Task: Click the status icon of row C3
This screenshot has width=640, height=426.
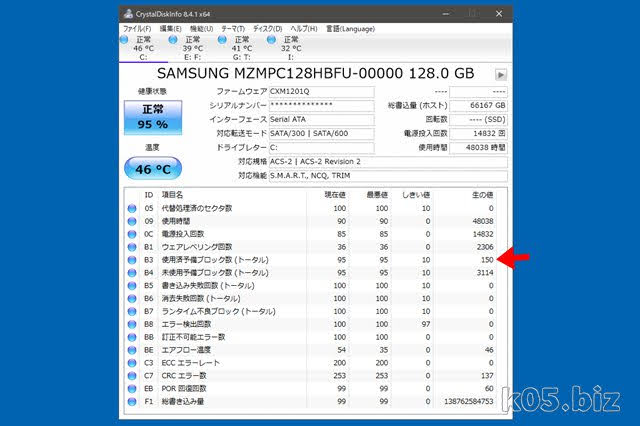Action: pyautogui.click(x=132, y=363)
